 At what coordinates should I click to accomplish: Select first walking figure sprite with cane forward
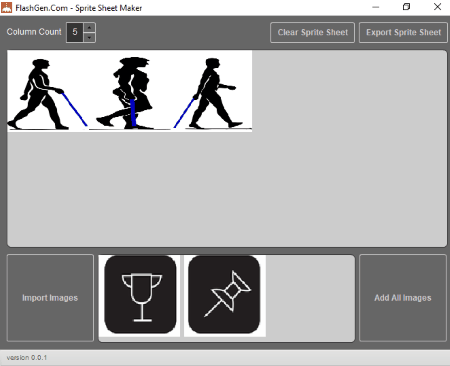point(48,91)
